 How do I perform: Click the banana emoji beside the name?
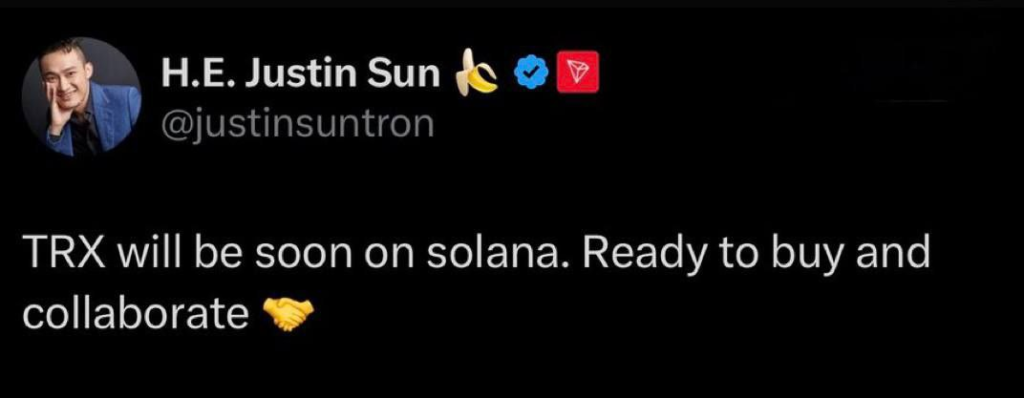pyautogui.click(x=477, y=73)
